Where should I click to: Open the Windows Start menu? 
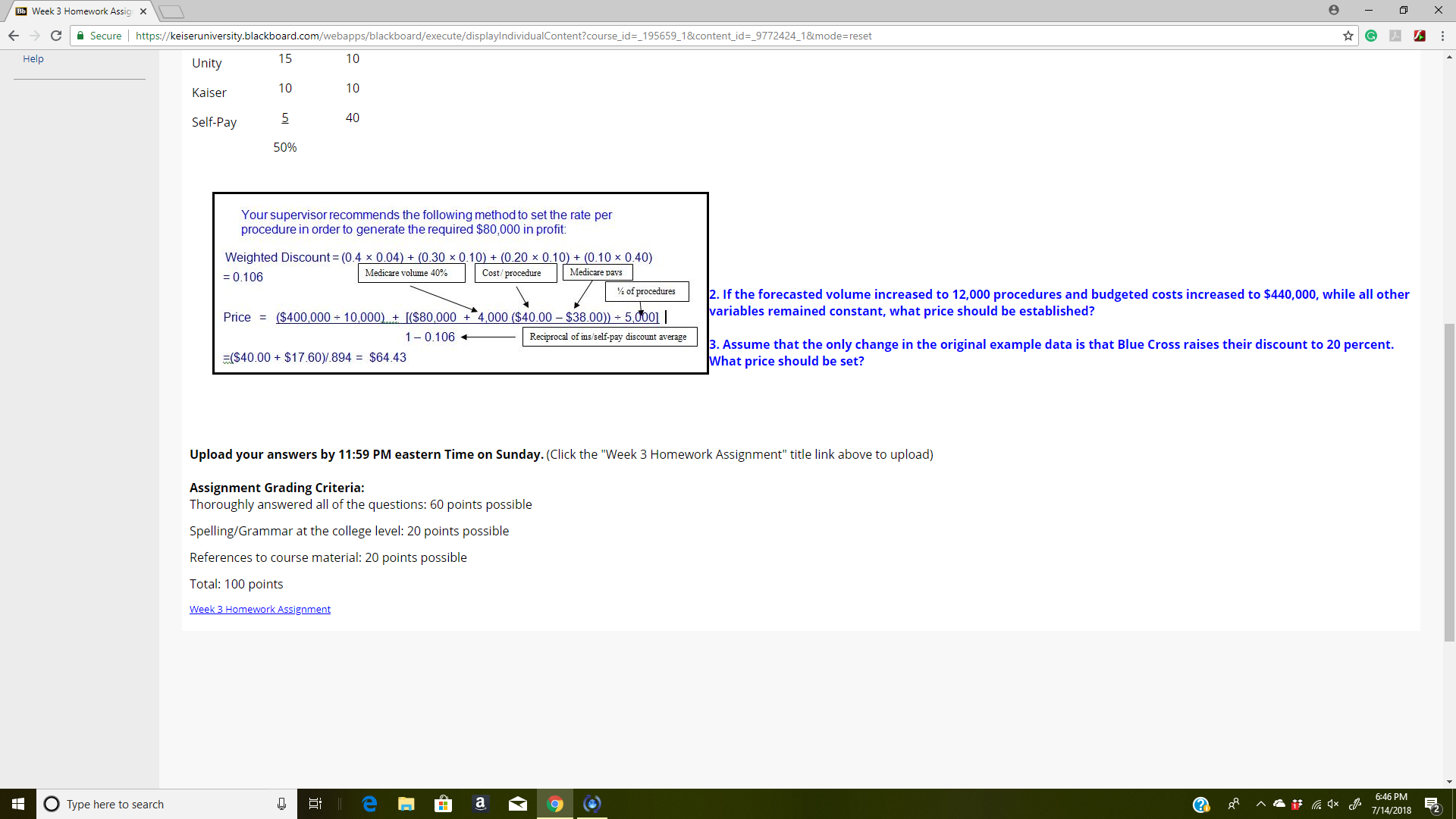18,804
